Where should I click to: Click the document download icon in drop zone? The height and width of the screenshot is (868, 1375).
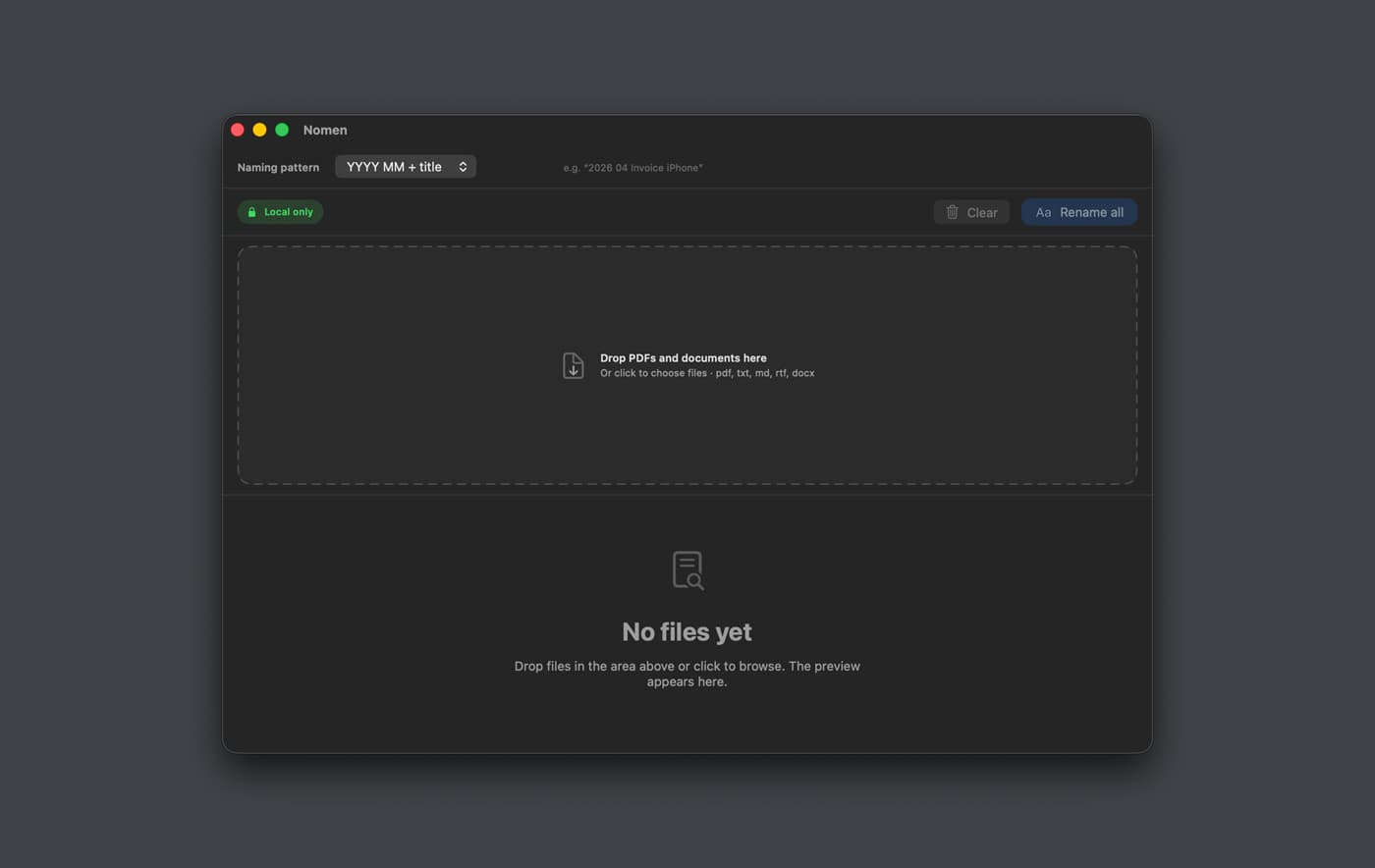[574, 365]
